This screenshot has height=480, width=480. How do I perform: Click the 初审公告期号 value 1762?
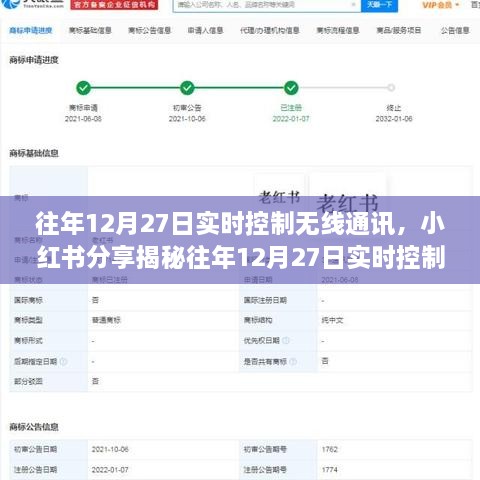(330, 449)
